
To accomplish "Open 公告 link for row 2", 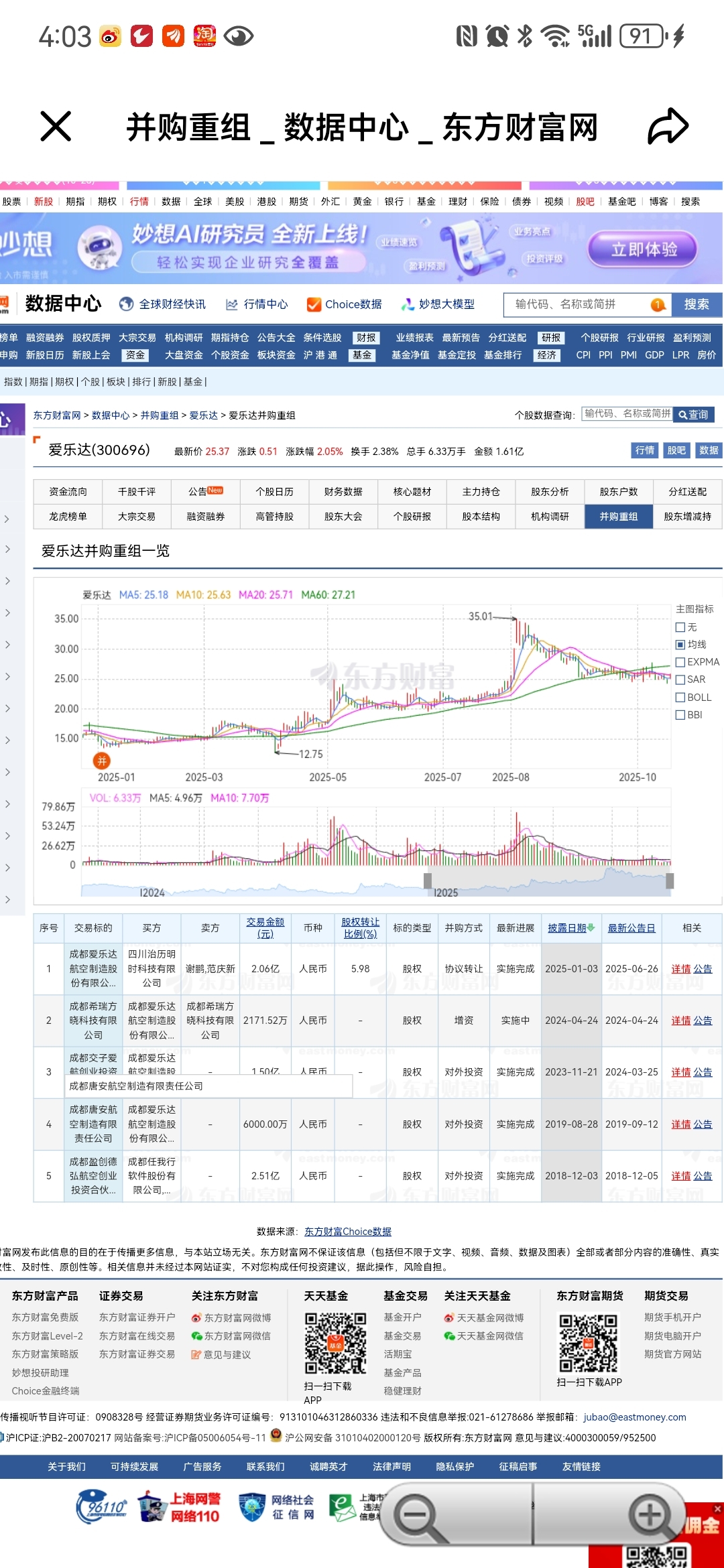I will 703,1021.
